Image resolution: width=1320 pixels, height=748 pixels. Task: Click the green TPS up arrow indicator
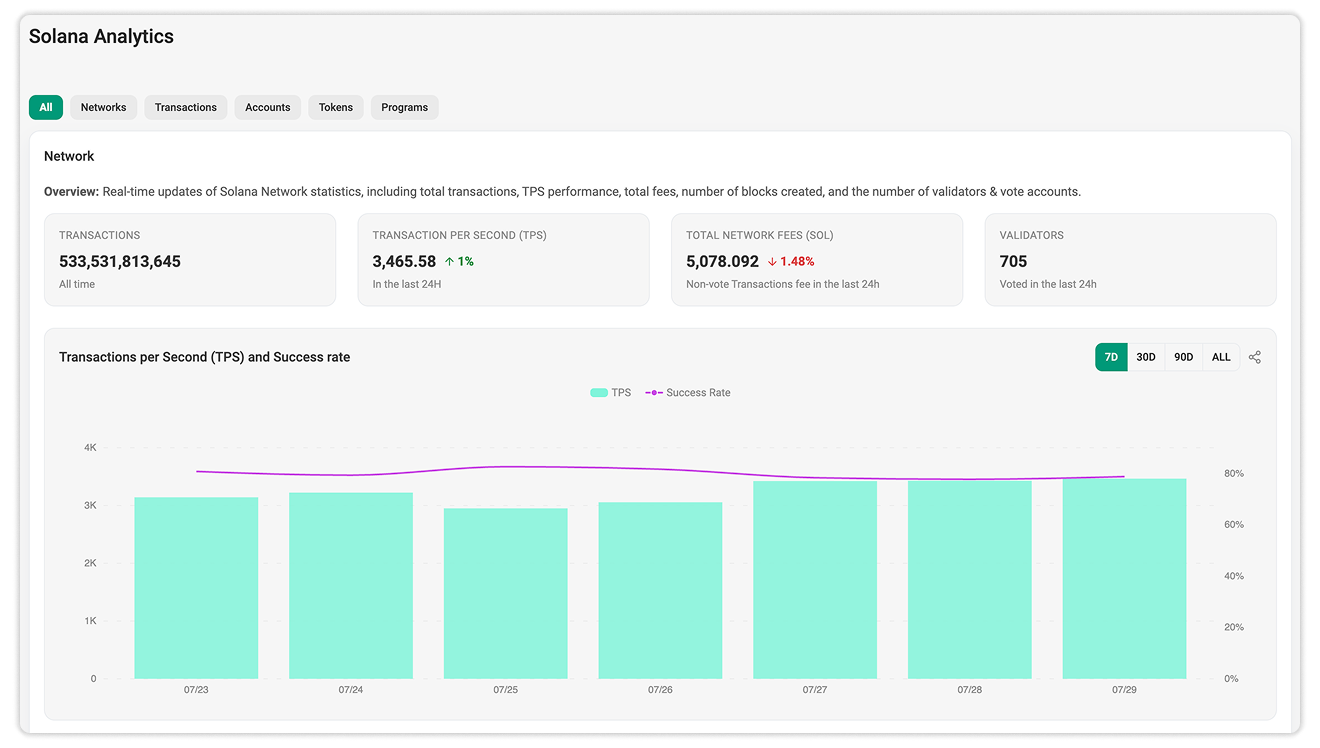(450, 261)
